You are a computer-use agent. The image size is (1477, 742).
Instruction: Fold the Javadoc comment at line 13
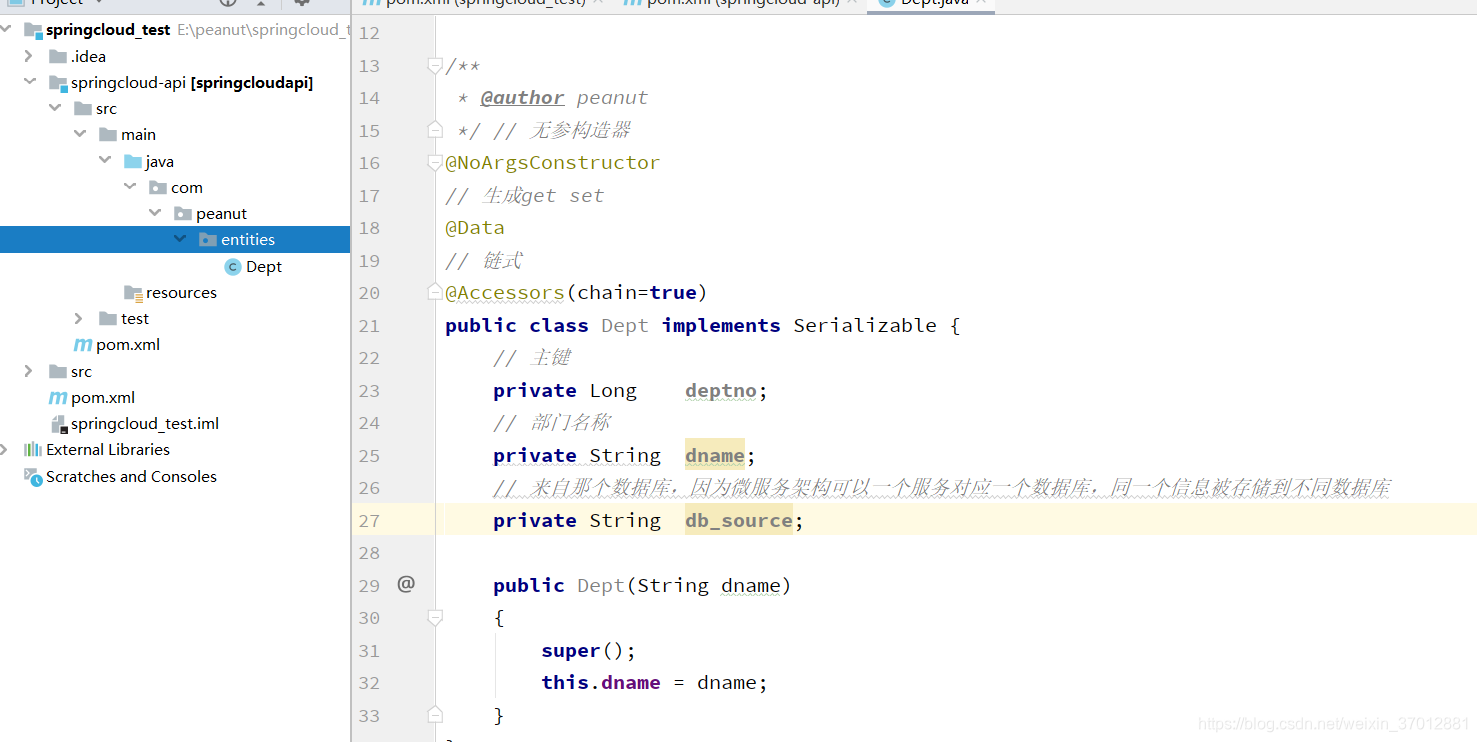pos(435,65)
